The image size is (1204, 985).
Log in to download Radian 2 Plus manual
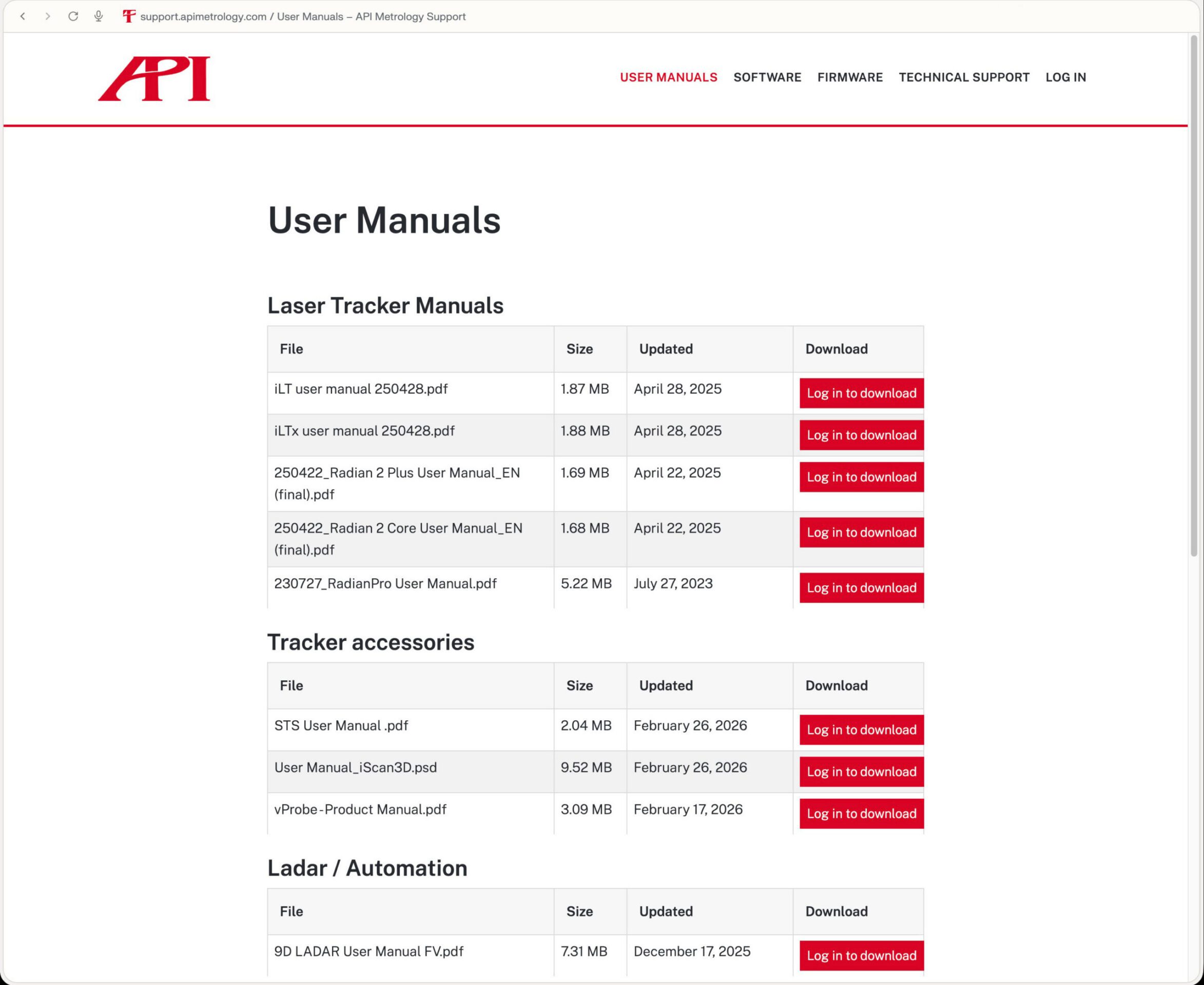tap(861, 477)
